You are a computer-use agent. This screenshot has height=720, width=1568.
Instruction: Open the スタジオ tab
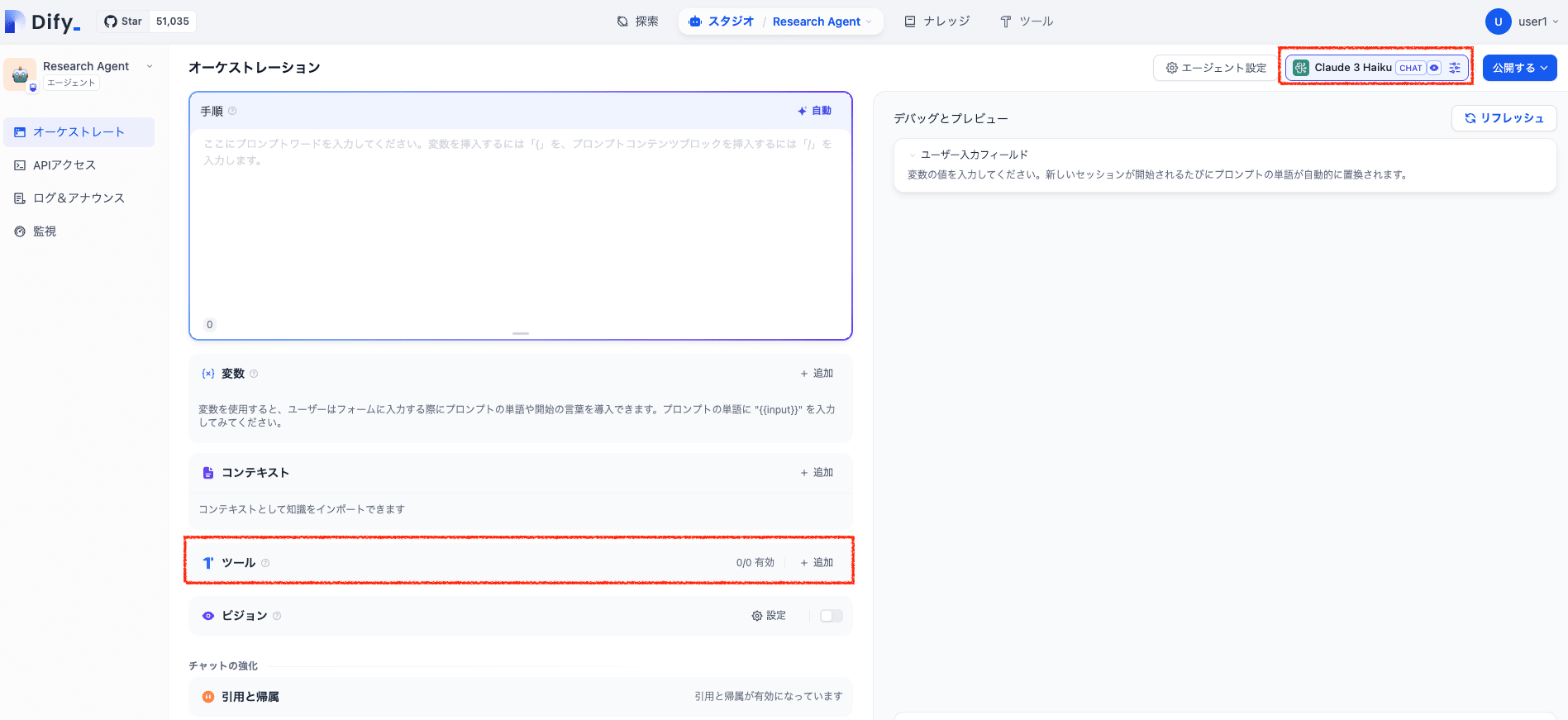[722, 21]
